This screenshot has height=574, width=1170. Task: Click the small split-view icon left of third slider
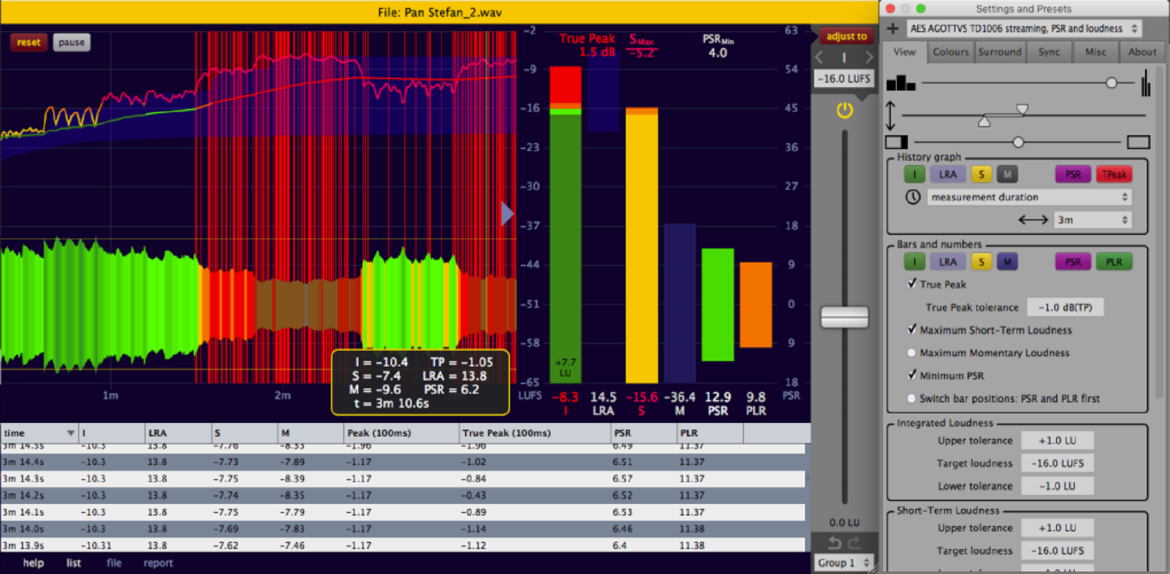tap(896, 142)
